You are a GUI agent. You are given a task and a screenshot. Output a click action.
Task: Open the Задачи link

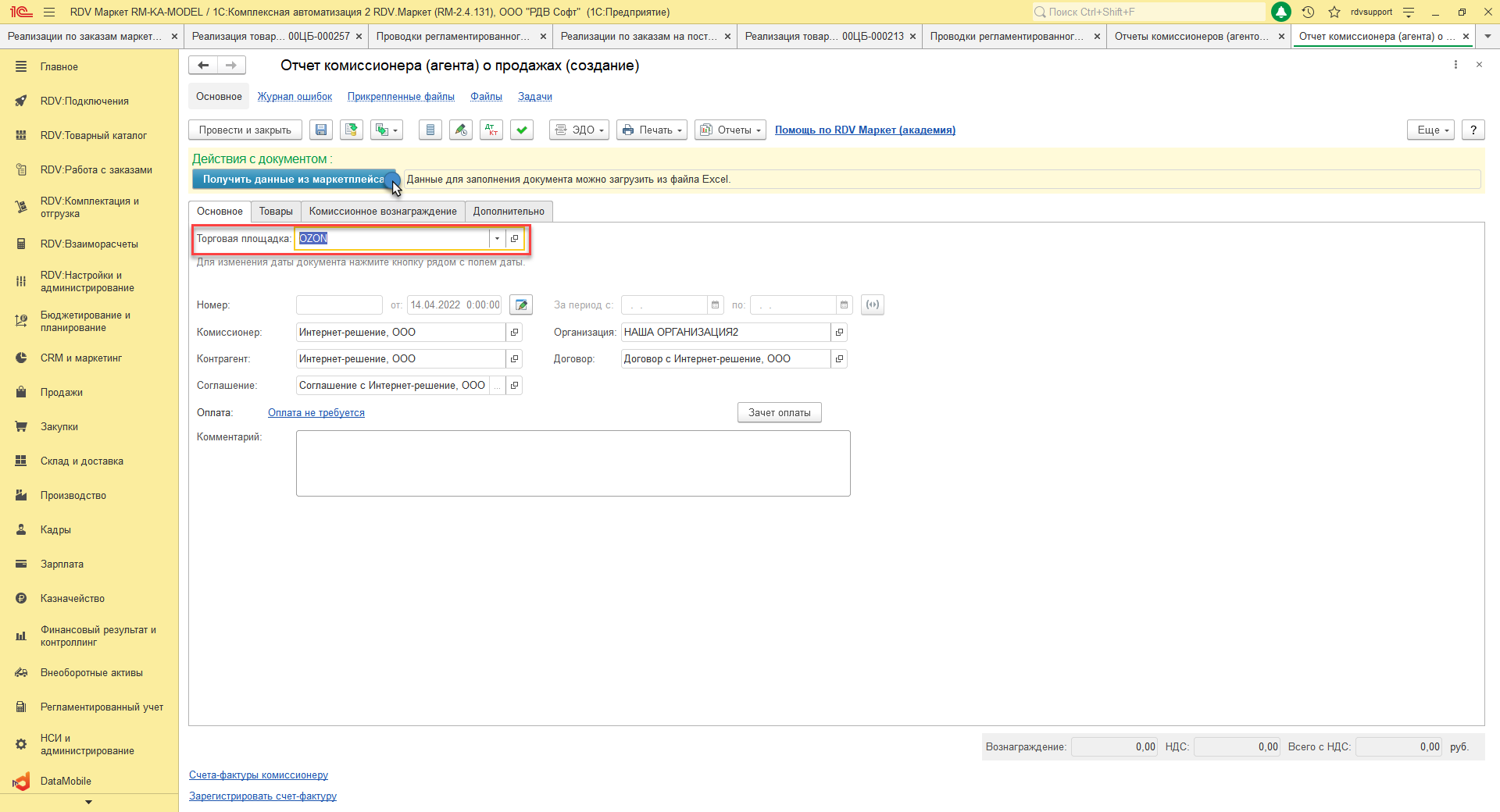point(535,97)
